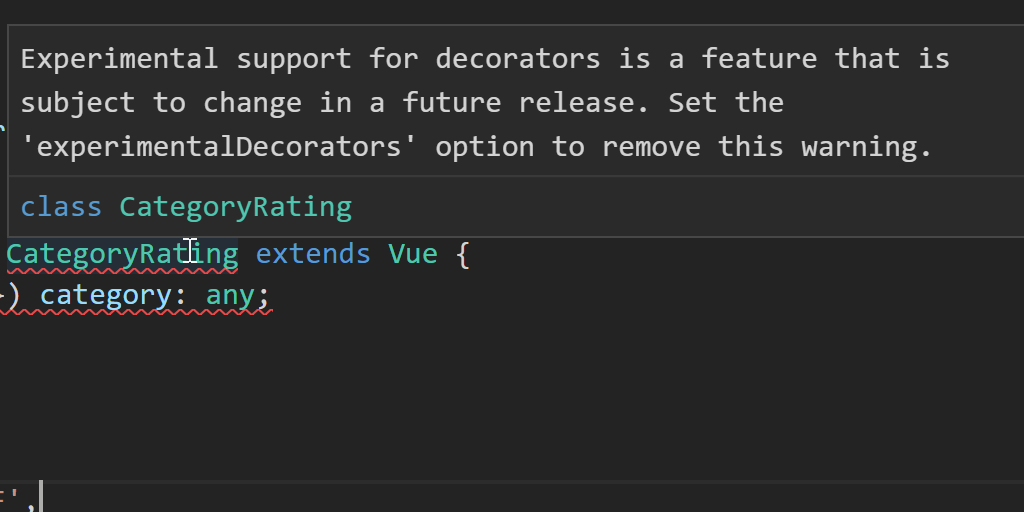
Task: Click CategoryRating in the hover signature
Action: tap(236, 207)
